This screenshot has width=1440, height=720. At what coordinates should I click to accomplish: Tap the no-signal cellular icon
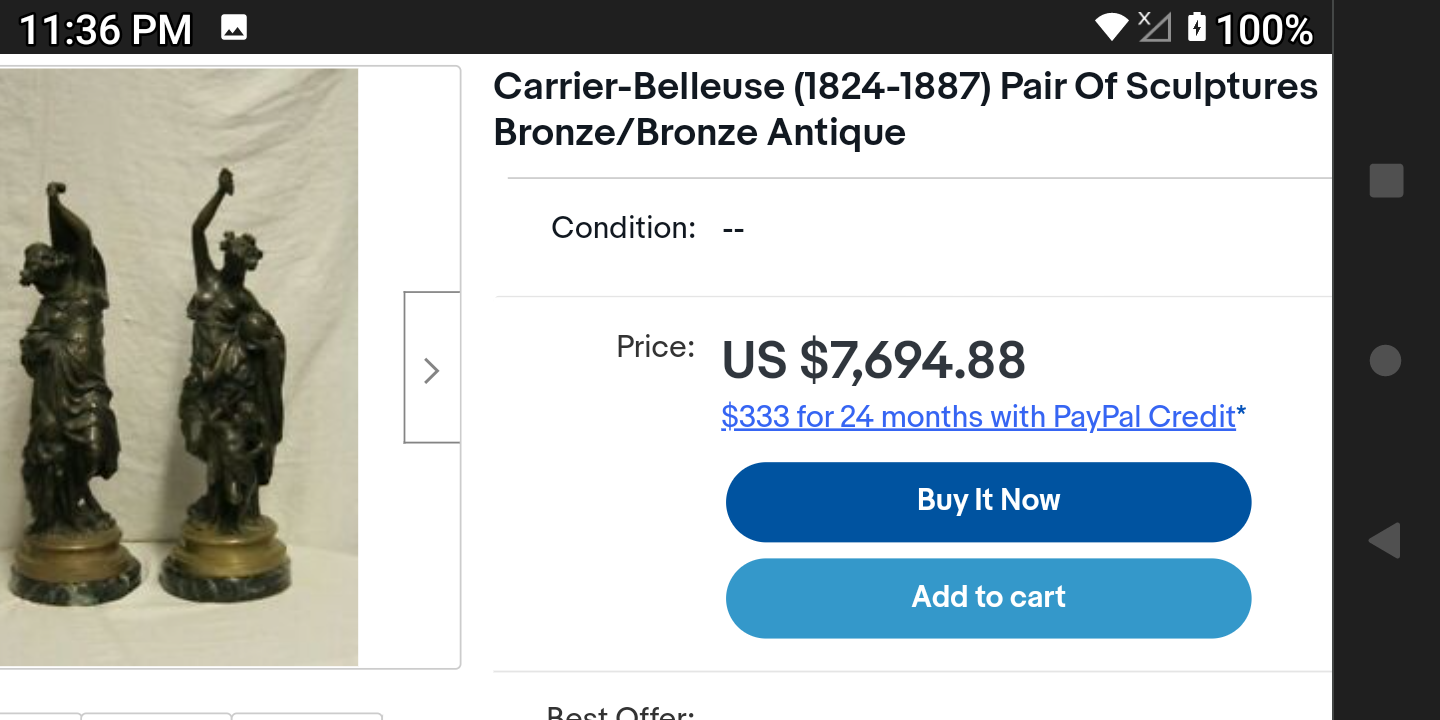1154,27
